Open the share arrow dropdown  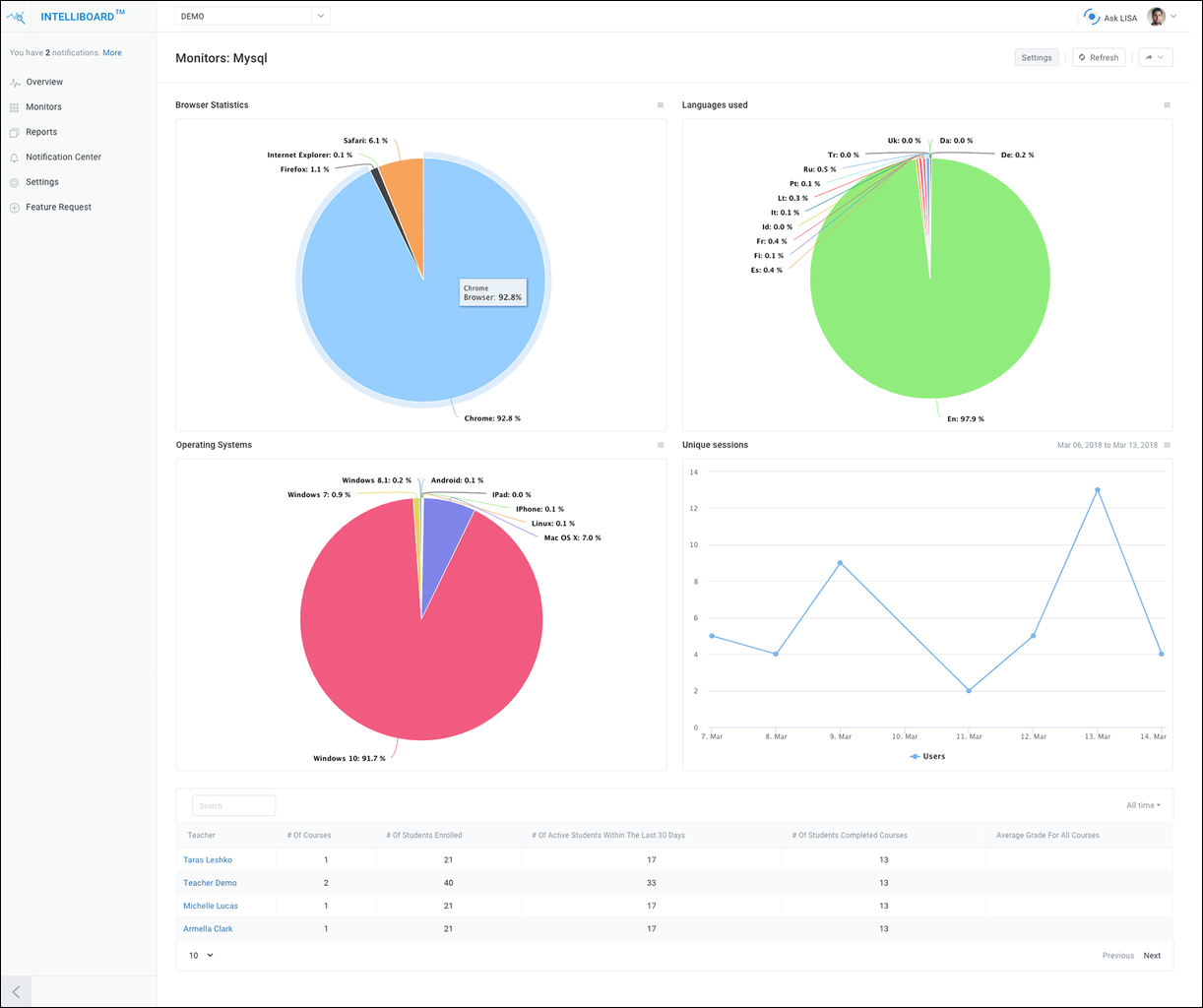pos(1155,58)
